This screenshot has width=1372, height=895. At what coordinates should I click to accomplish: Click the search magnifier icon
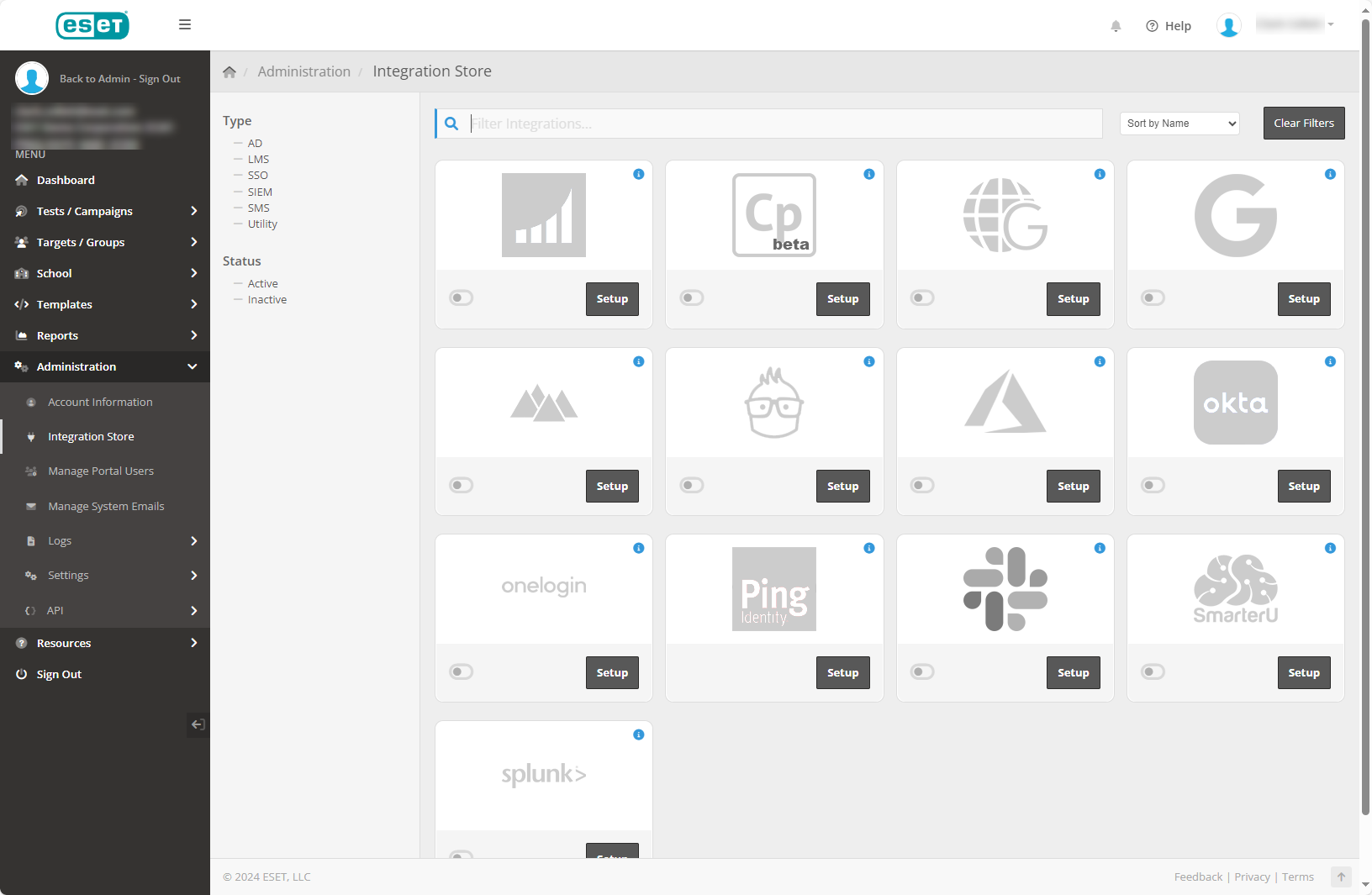point(451,124)
